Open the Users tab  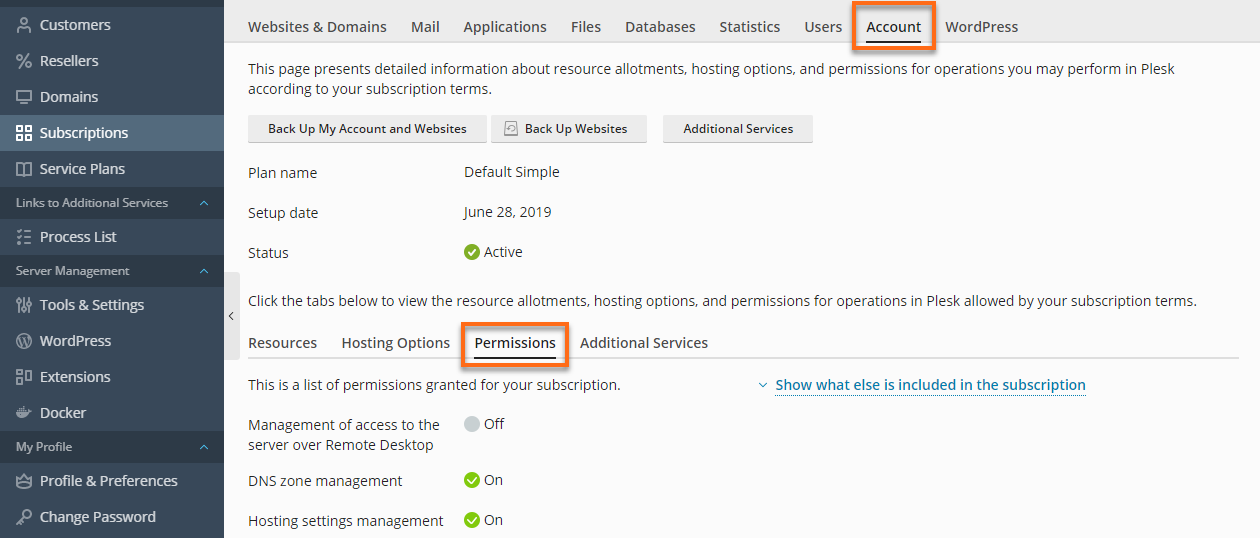823,27
